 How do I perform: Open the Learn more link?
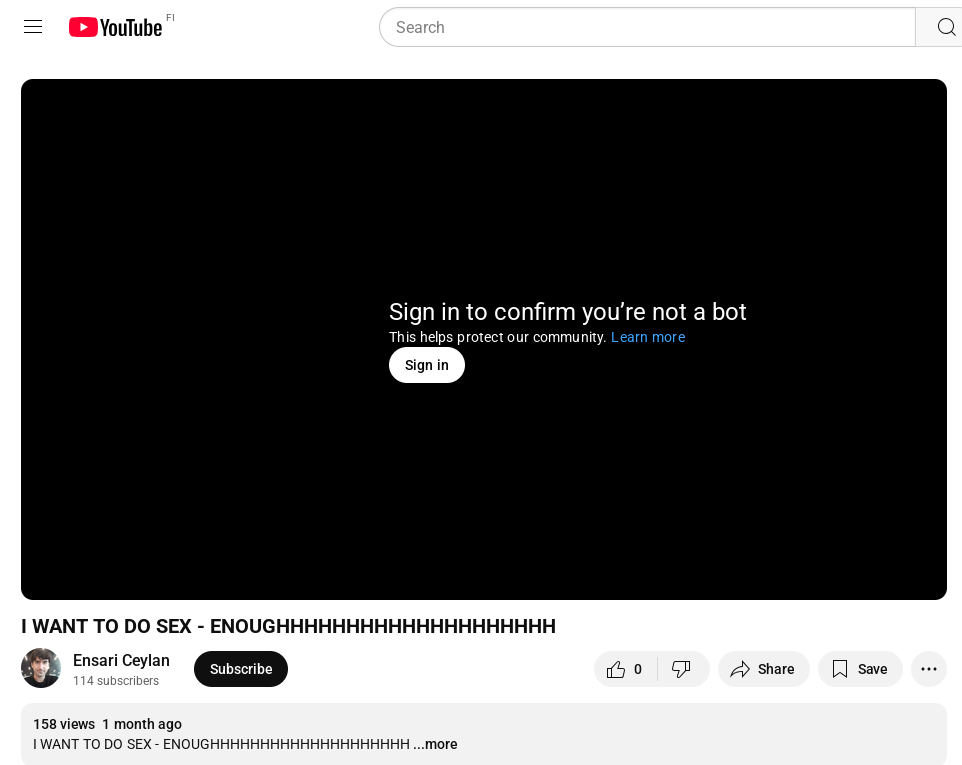click(x=648, y=337)
